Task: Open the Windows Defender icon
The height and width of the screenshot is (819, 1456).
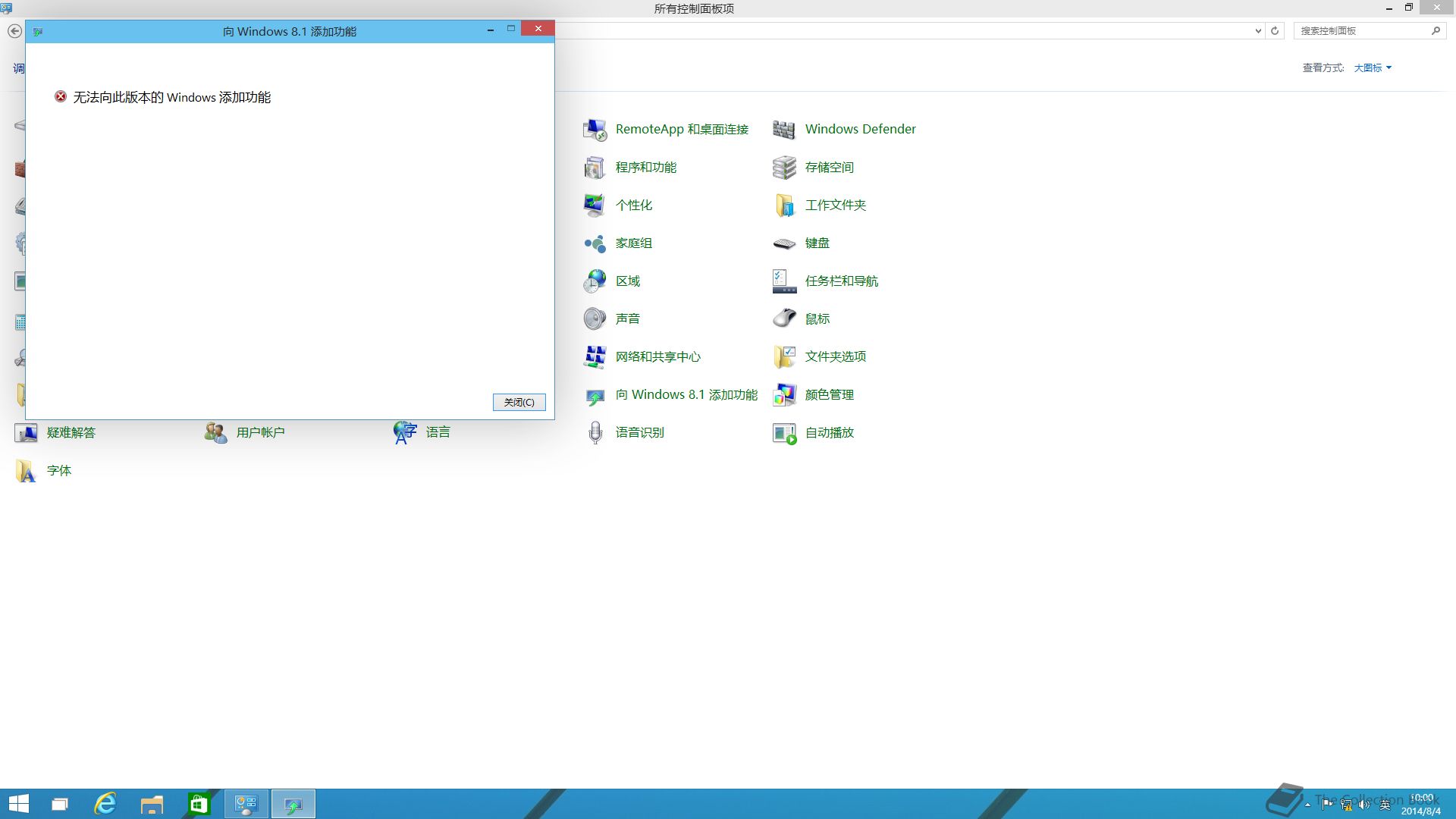Action: click(784, 130)
